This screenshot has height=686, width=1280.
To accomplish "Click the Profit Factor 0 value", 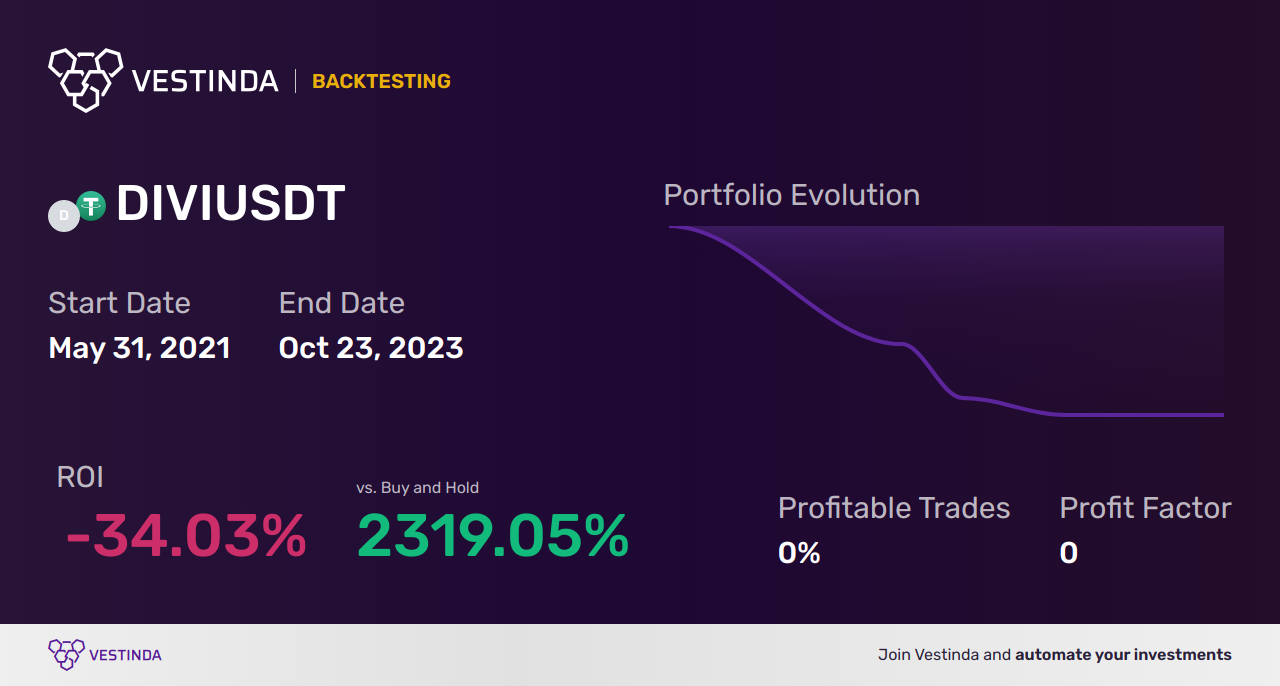I will pos(1069,553).
